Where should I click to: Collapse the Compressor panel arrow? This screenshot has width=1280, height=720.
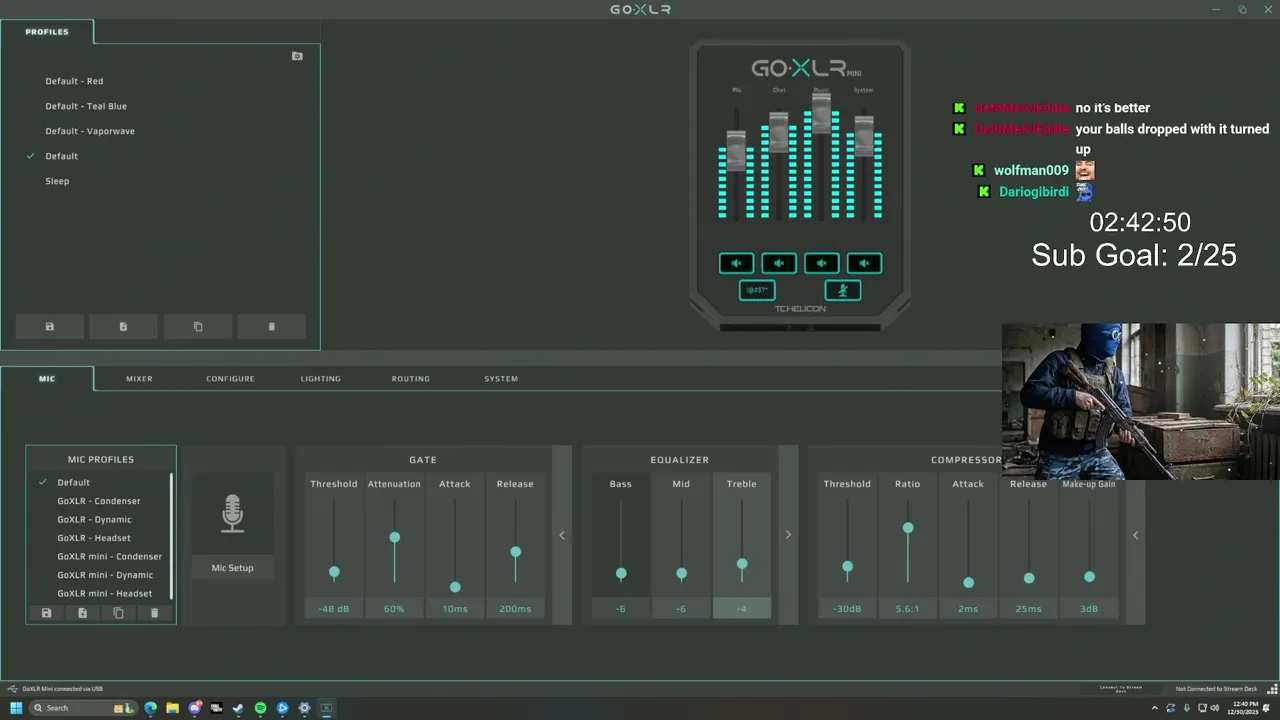pos(1135,535)
